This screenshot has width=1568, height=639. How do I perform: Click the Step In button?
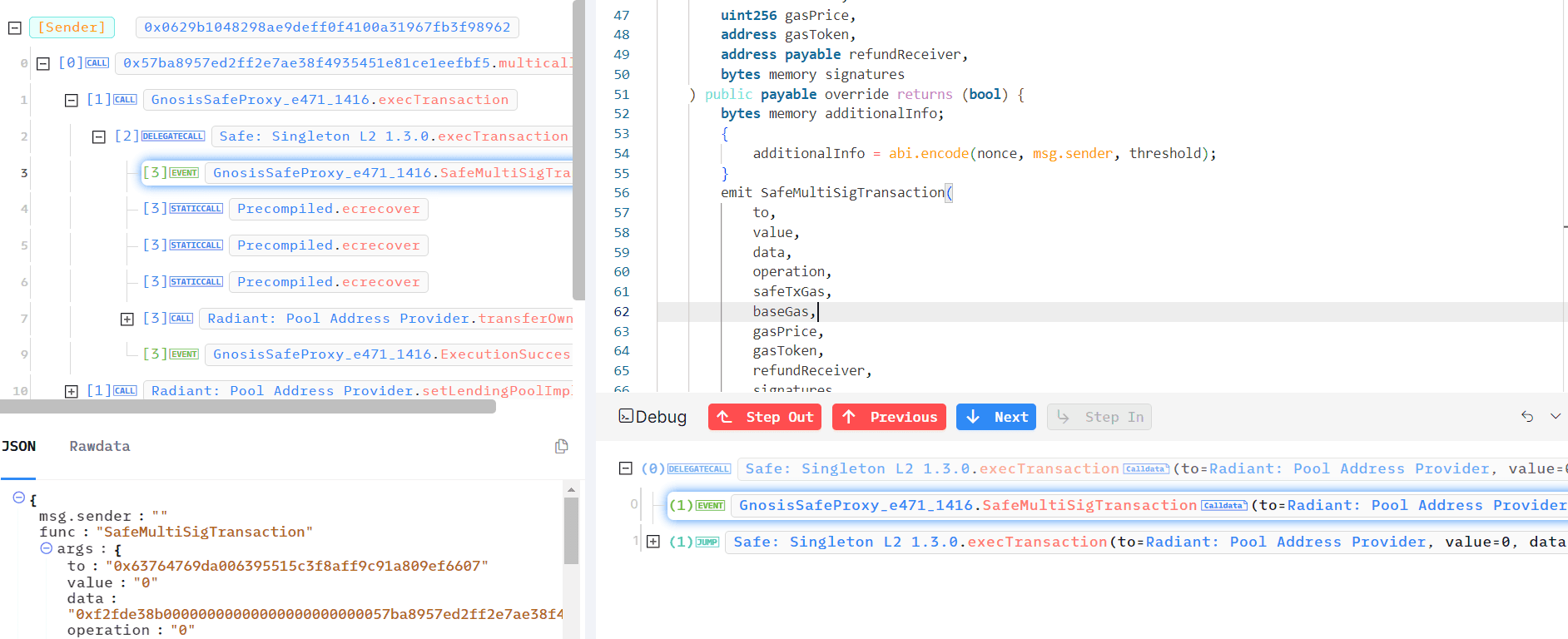(1099, 417)
